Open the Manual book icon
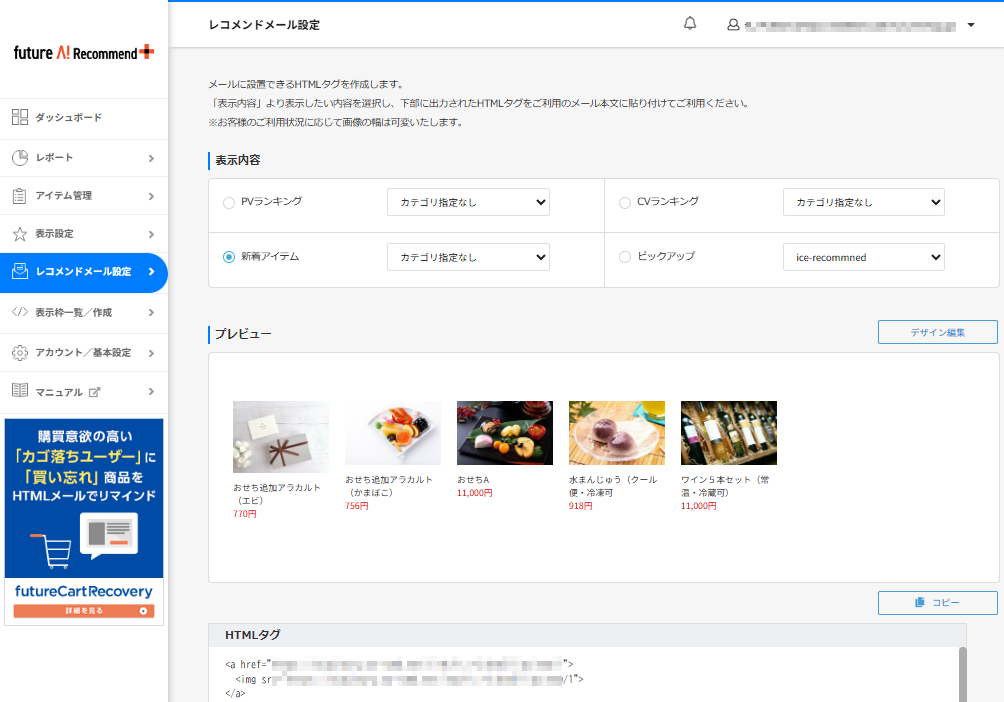 pyautogui.click(x=20, y=391)
